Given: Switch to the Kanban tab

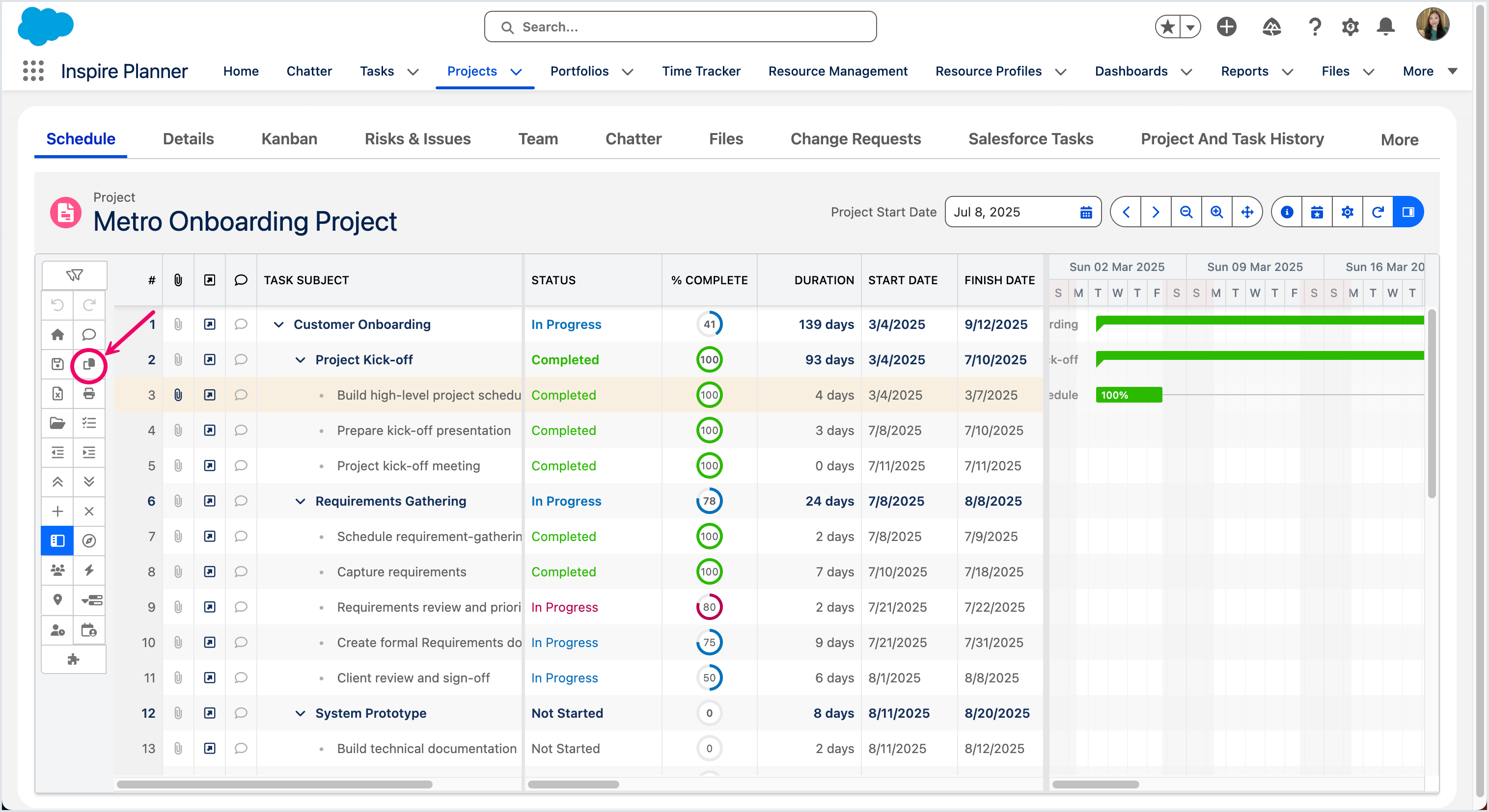Looking at the screenshot, I should pyautogui.click(x=289, y=139).
